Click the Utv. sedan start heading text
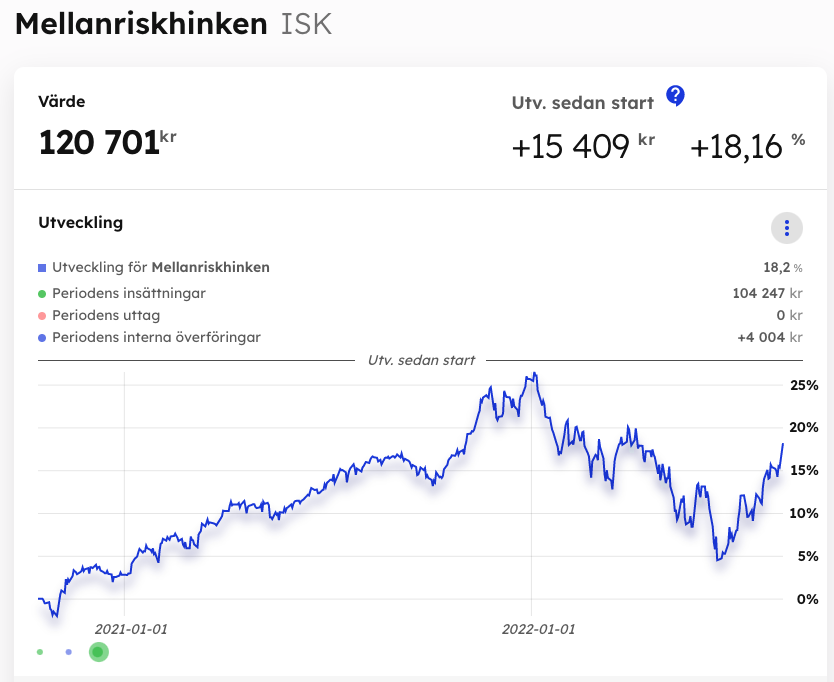This screenshot has width=834, height=682. tap(583, 102)
